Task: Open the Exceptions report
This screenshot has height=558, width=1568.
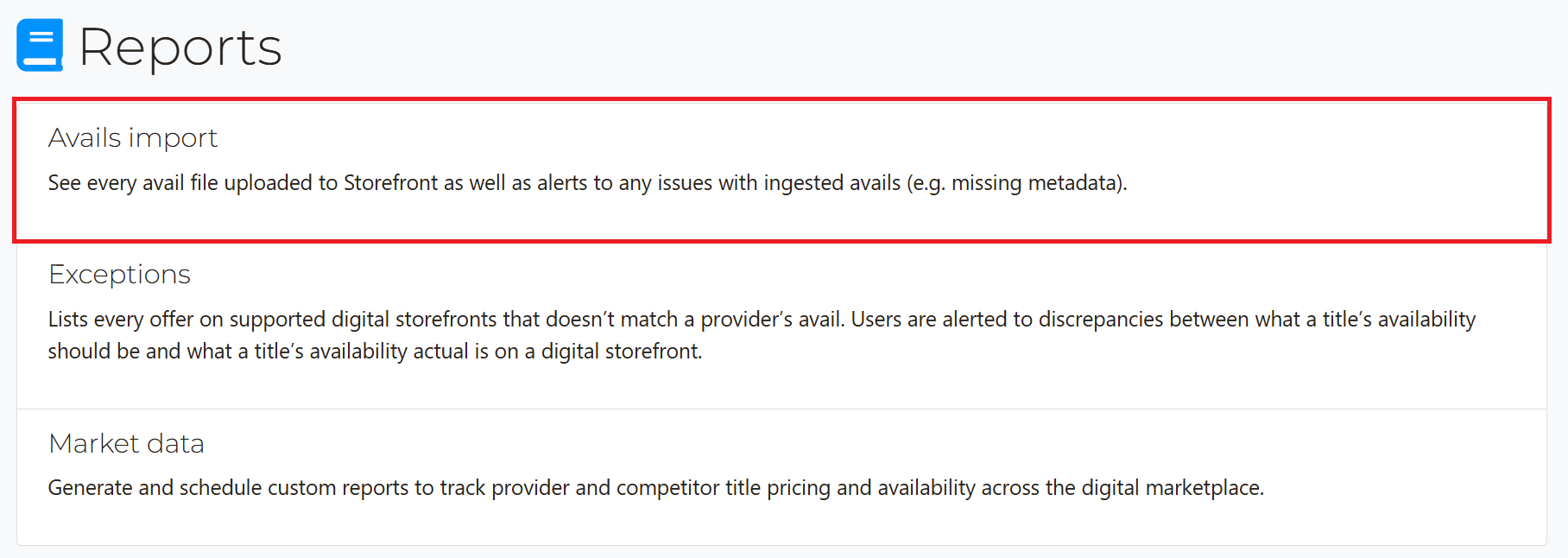Action: 119,274
